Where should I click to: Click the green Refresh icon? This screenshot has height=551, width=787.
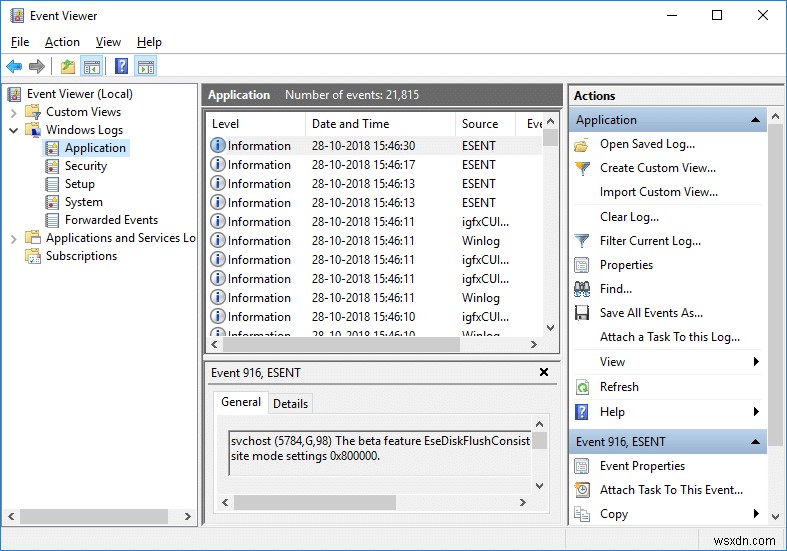(582, 387)
